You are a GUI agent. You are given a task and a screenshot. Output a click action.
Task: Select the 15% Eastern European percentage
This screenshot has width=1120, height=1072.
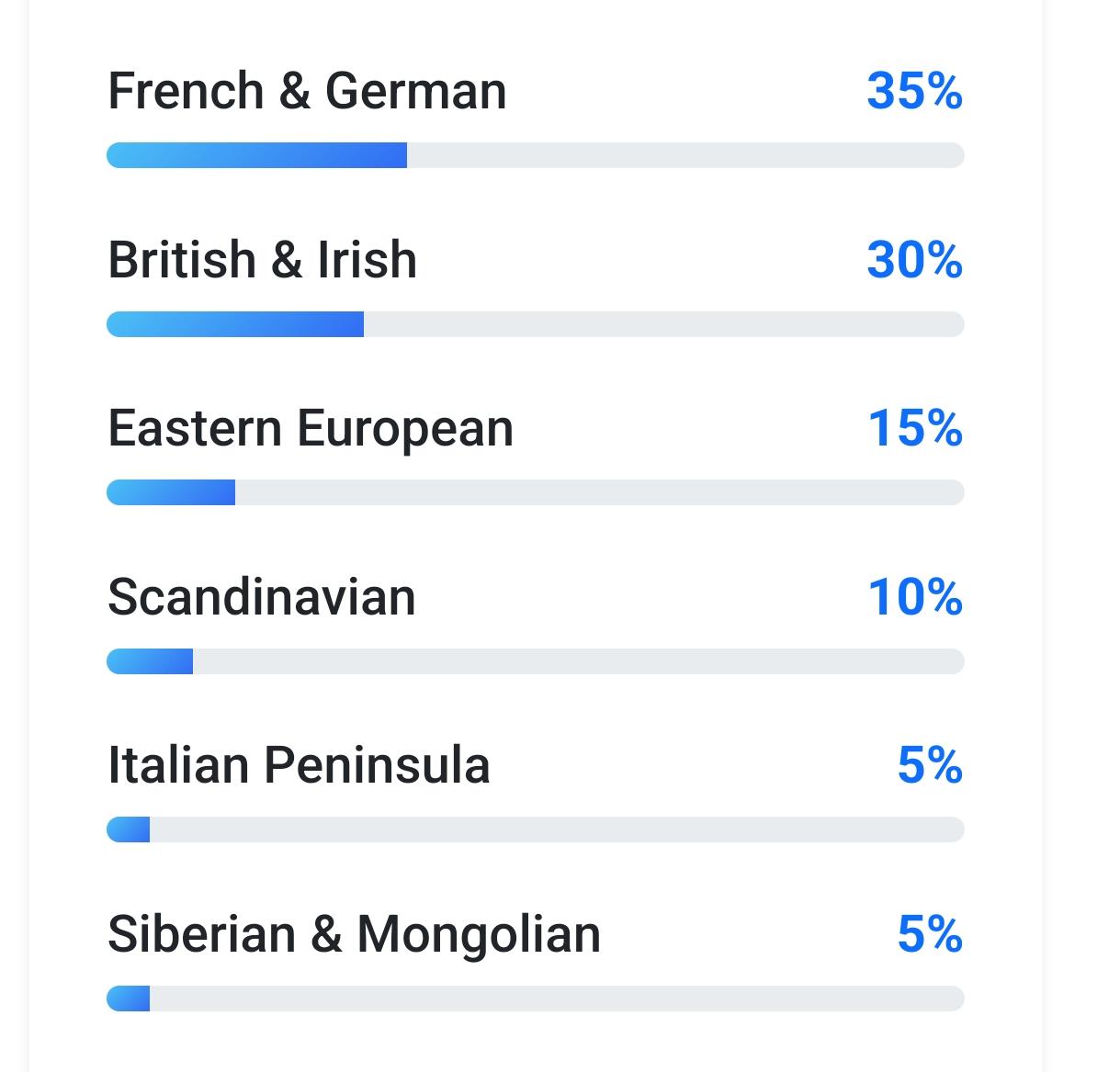(915, 429)
